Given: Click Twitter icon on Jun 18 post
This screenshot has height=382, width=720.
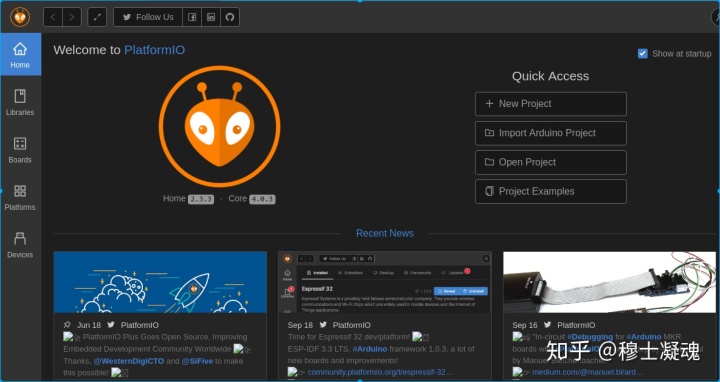Looking at the screenshot, I should (x=111, y=325).
